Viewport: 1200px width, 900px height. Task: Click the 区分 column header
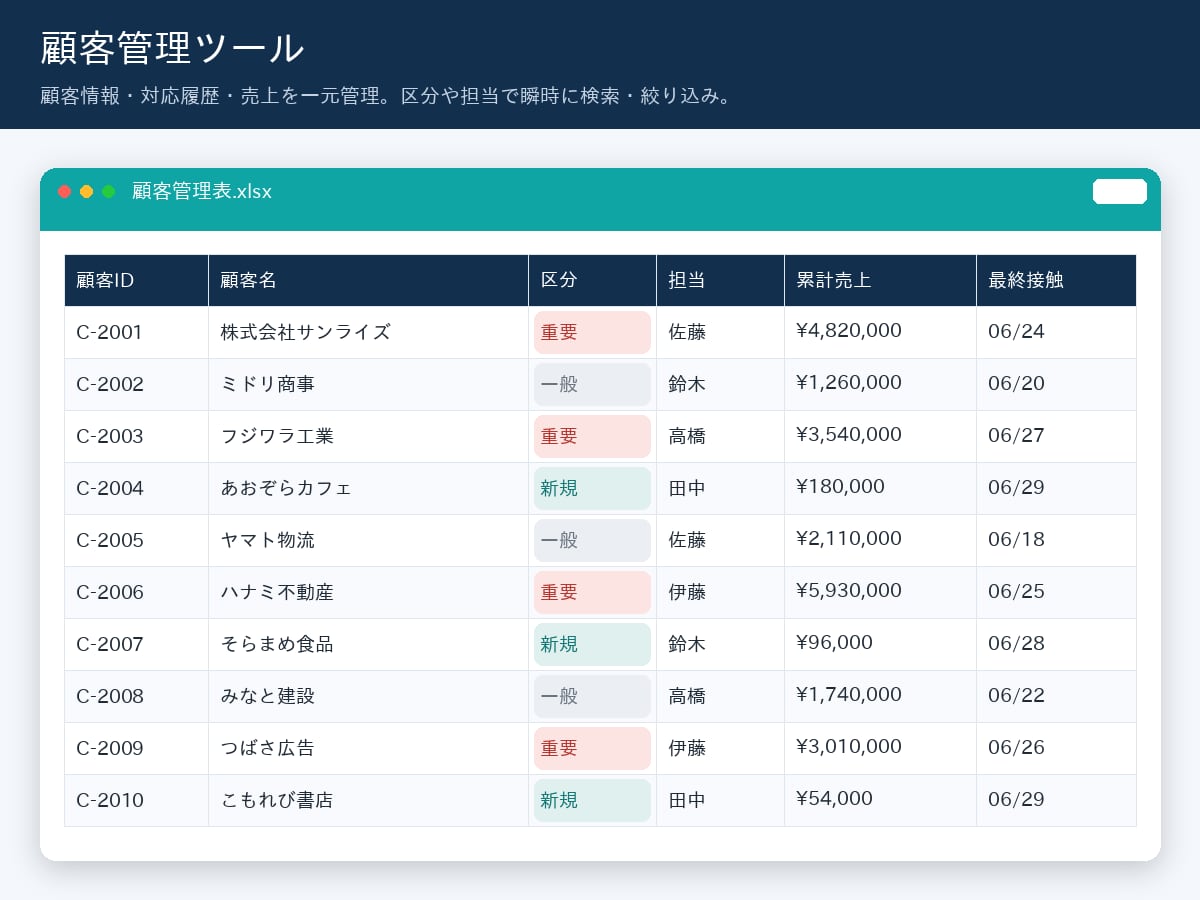(593, 281)
